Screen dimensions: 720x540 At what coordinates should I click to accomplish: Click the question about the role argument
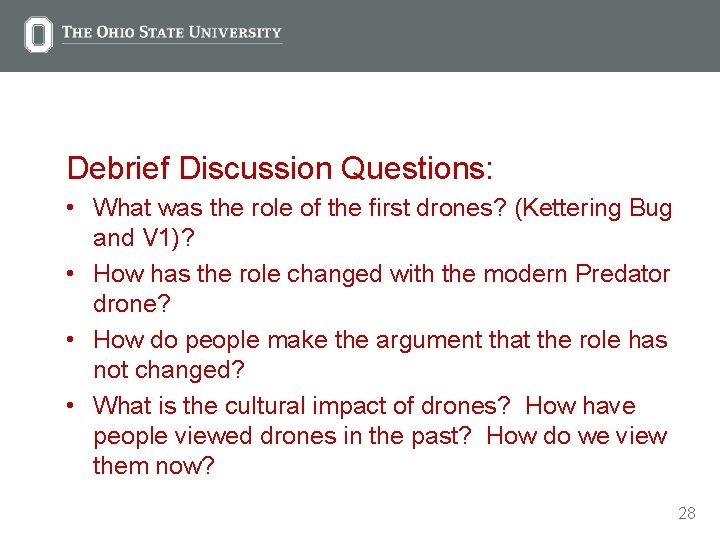380,340
